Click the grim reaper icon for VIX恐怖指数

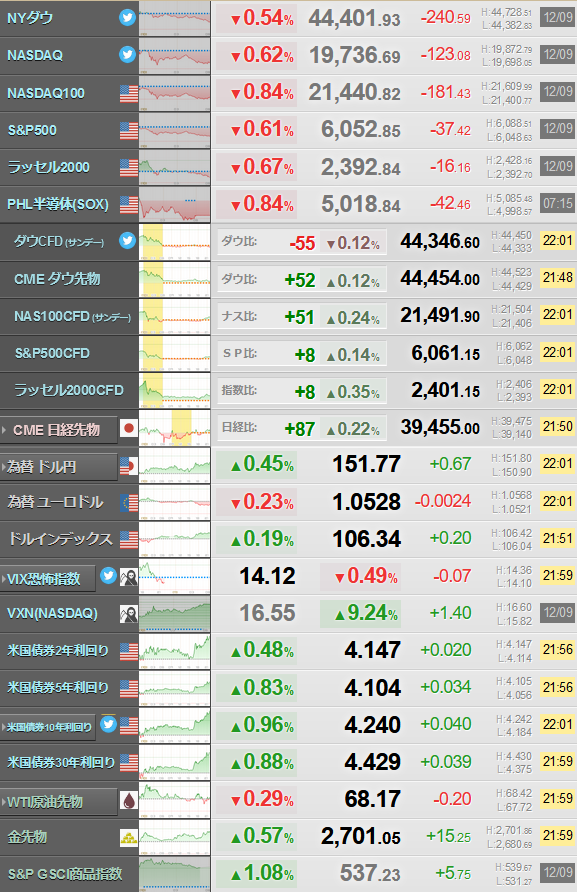click(x=129, y=577)
